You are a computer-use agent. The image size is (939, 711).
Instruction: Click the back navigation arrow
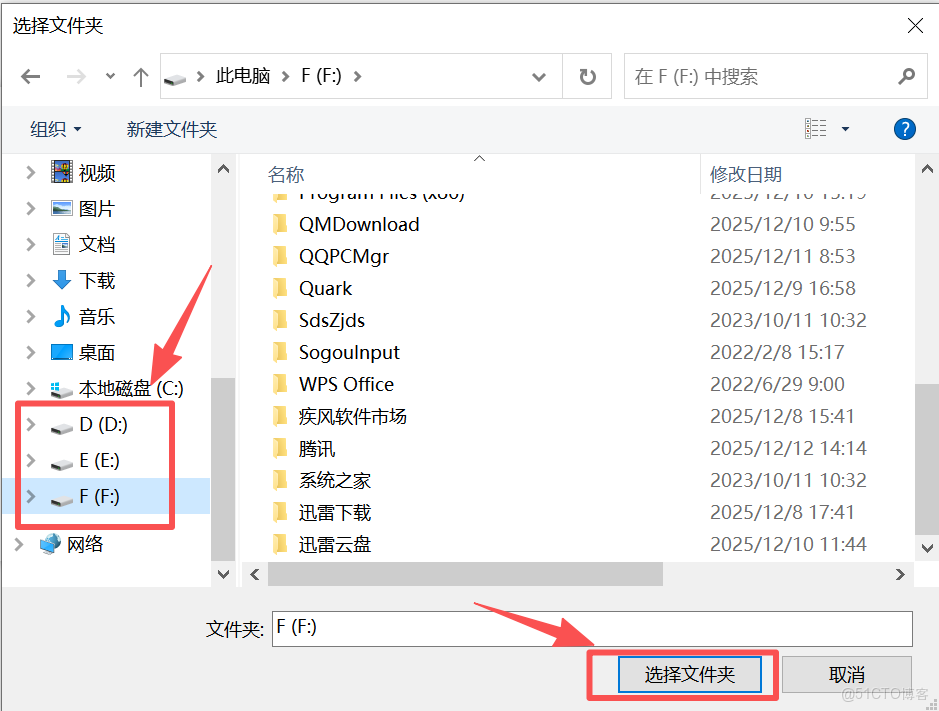point(31,76)
